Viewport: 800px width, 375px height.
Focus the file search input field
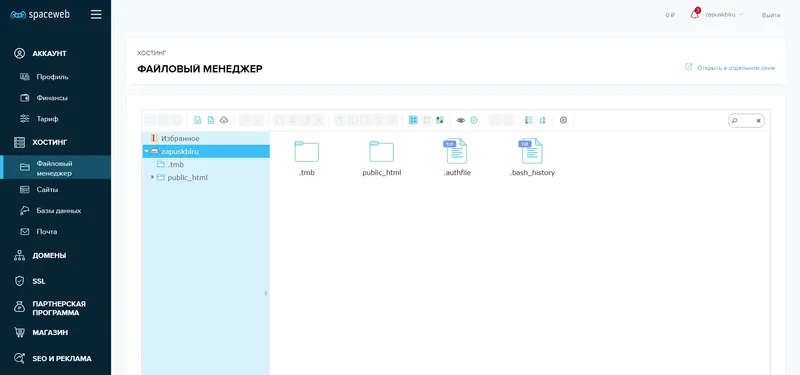click(x=747, y=121)
